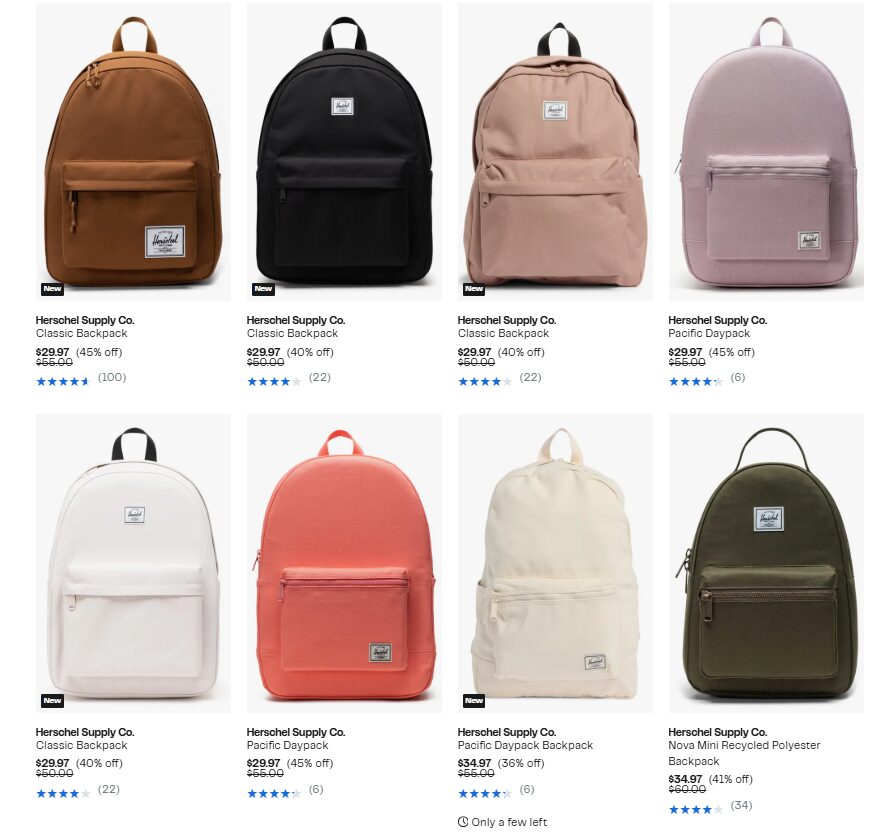This screenshot has height=840, width=895.
Task: Click Herschel Supply Co. brand under coral bag
Action: [296, 732]
